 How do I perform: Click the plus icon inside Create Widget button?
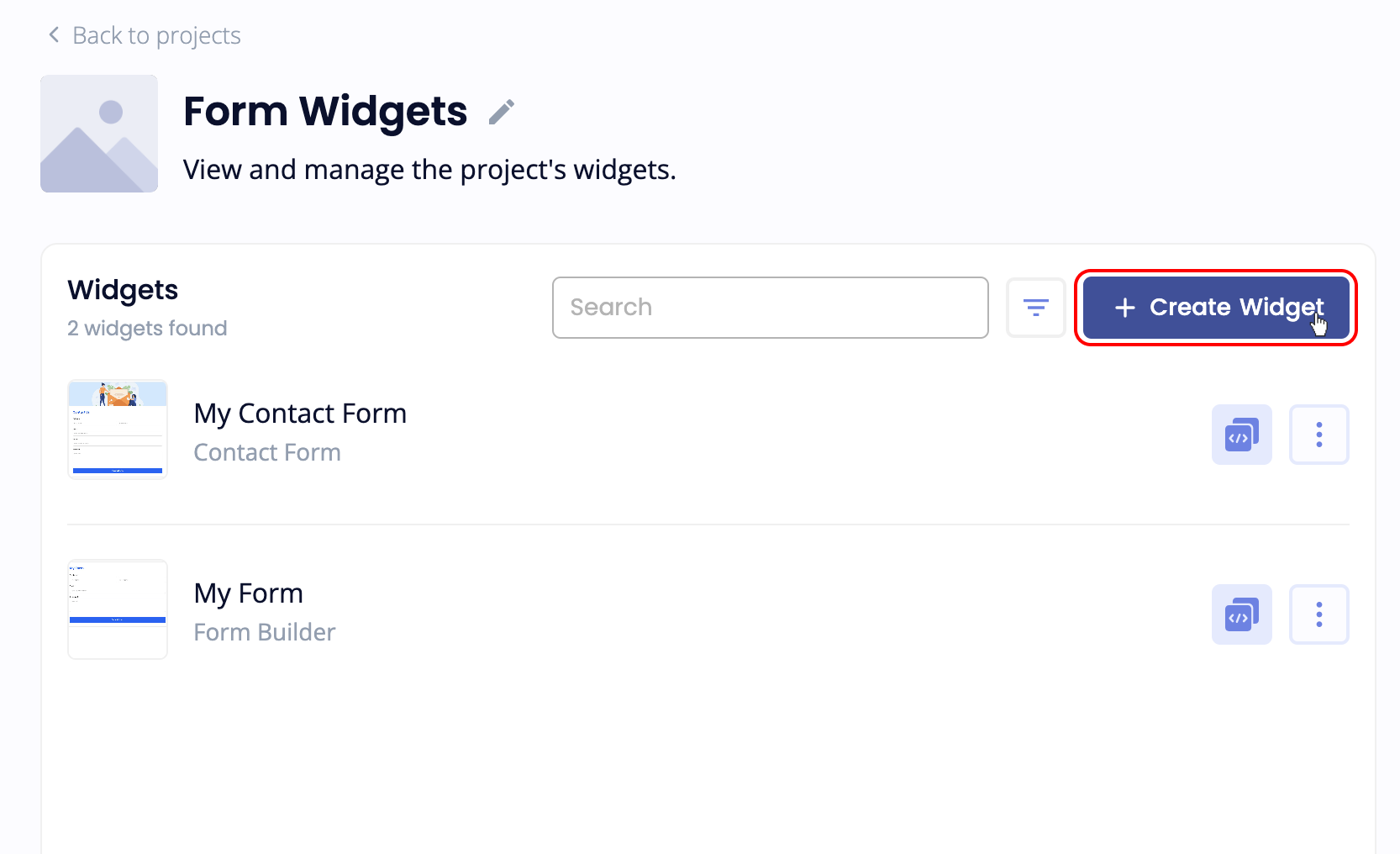point(1124,308)
